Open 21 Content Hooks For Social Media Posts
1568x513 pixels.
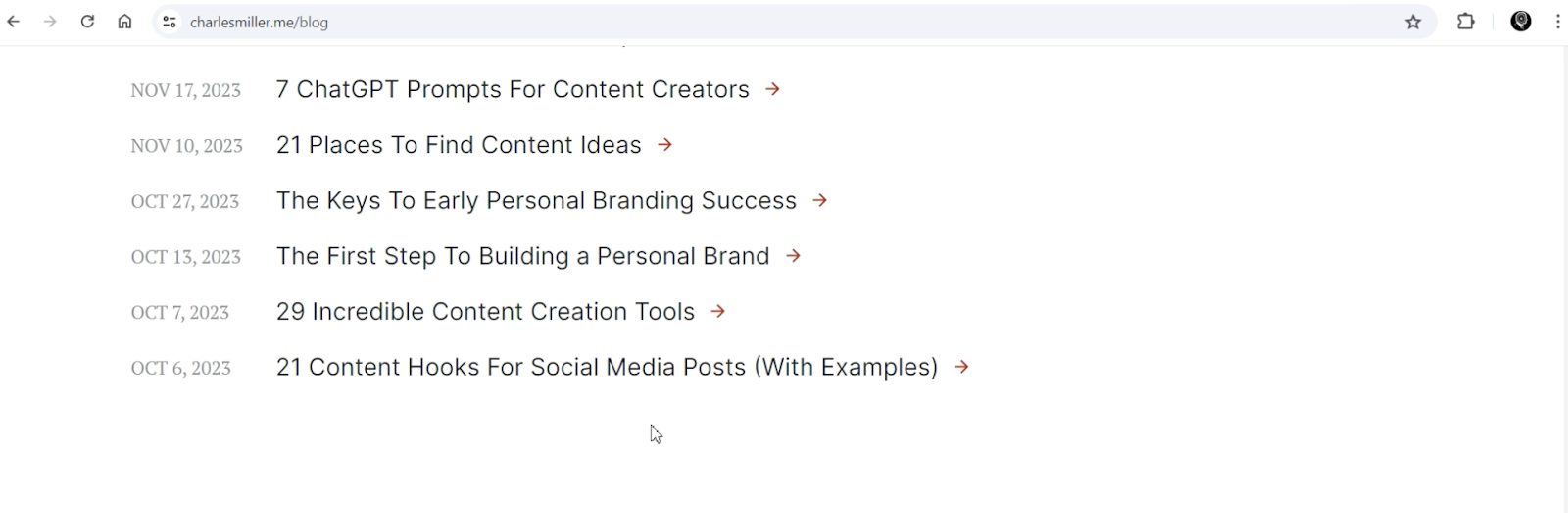click(608, 368)
